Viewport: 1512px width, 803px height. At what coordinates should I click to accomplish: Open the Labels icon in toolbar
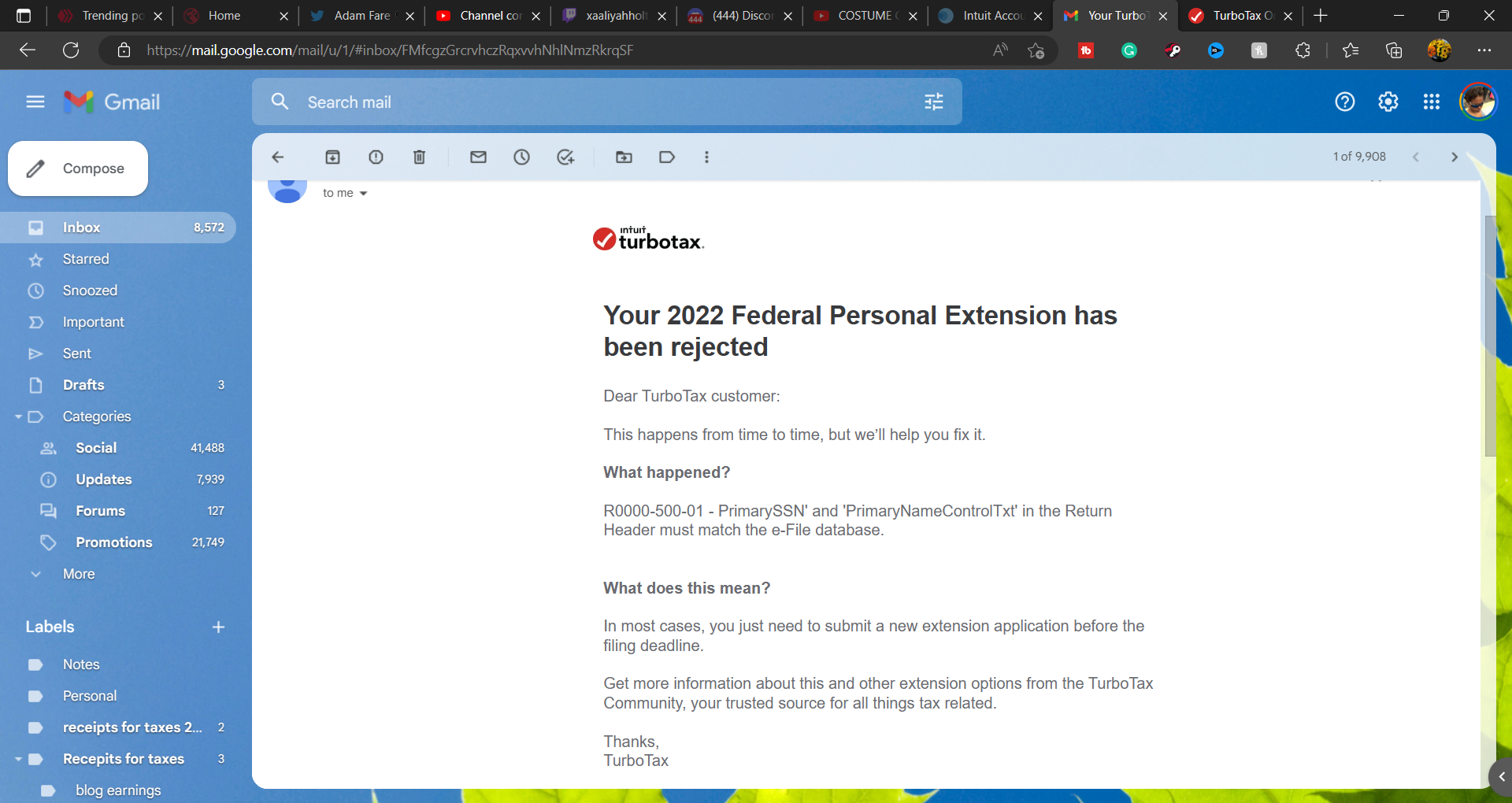(667, 157)
